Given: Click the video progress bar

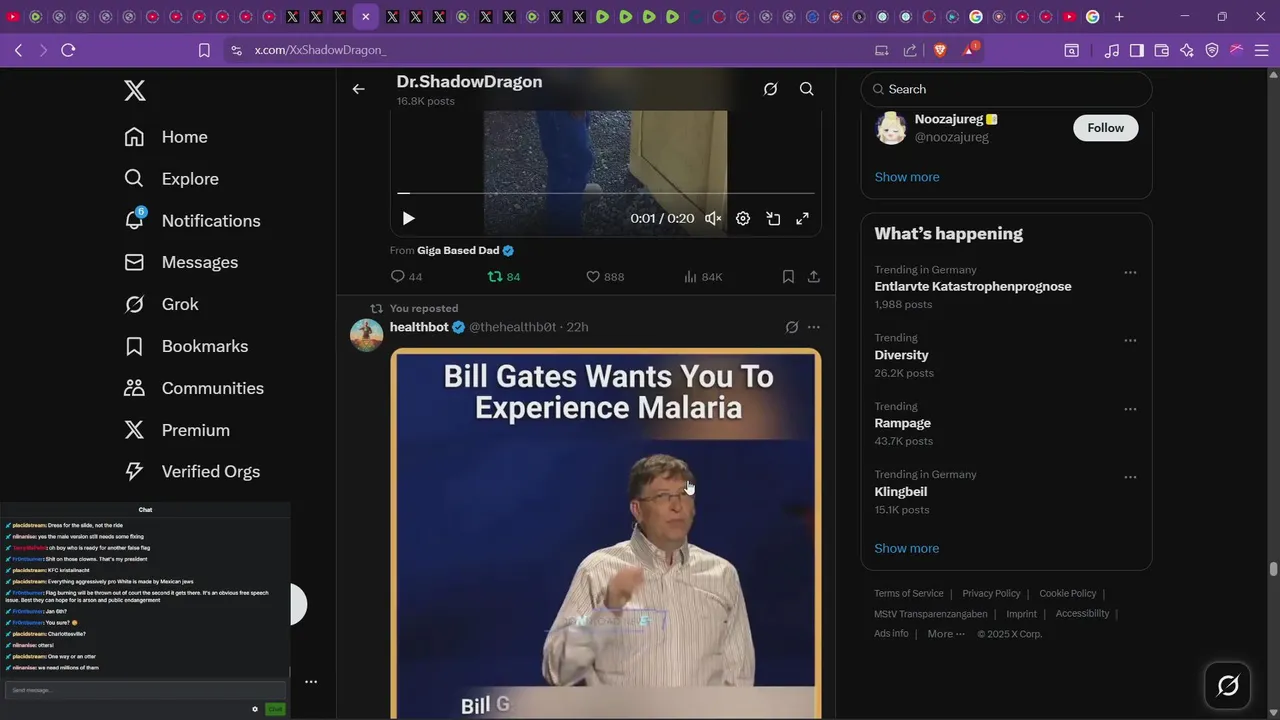Looking at the screenshot, I should 606,193.
